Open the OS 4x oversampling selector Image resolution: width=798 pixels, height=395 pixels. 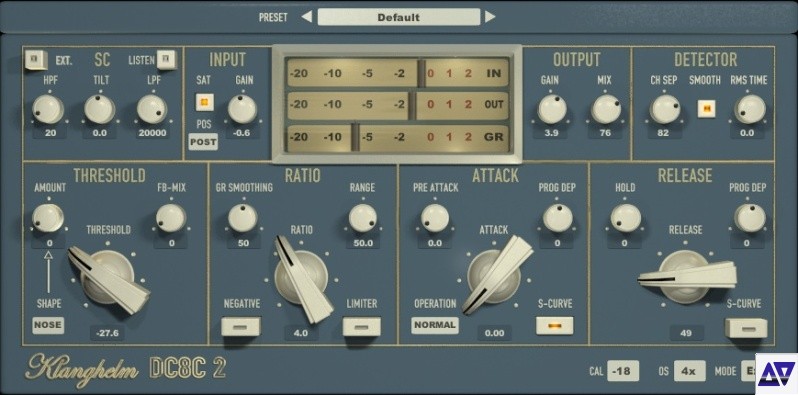tap(690, 371)
